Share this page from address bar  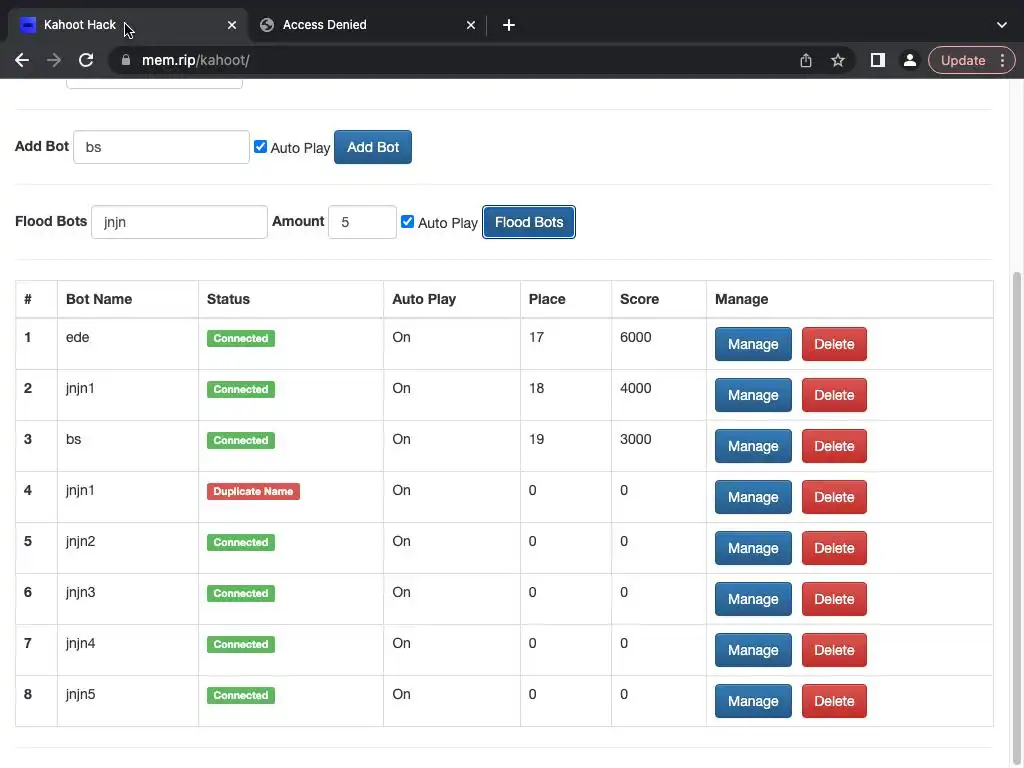(x=806, y=61)
